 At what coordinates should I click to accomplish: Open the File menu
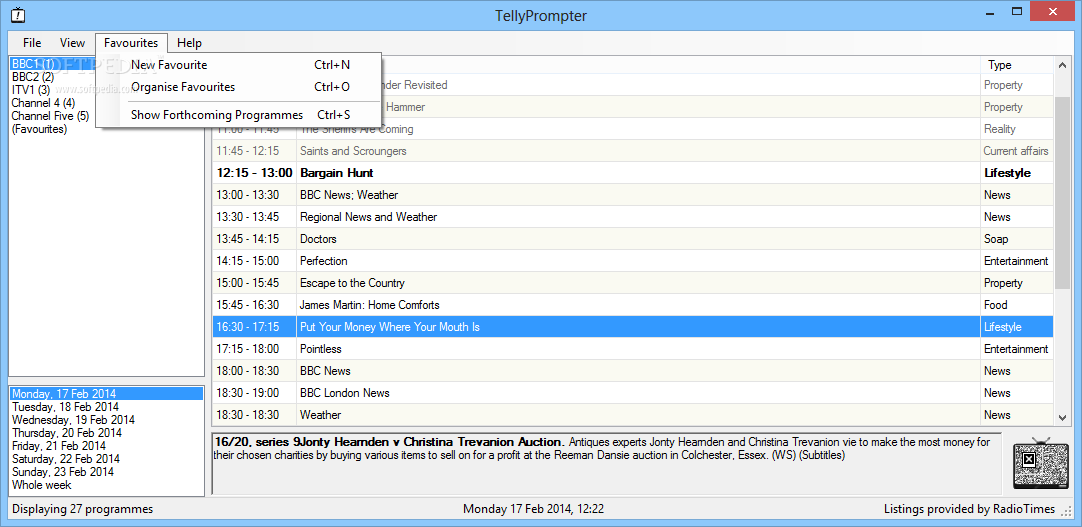(x=32, y=43)
